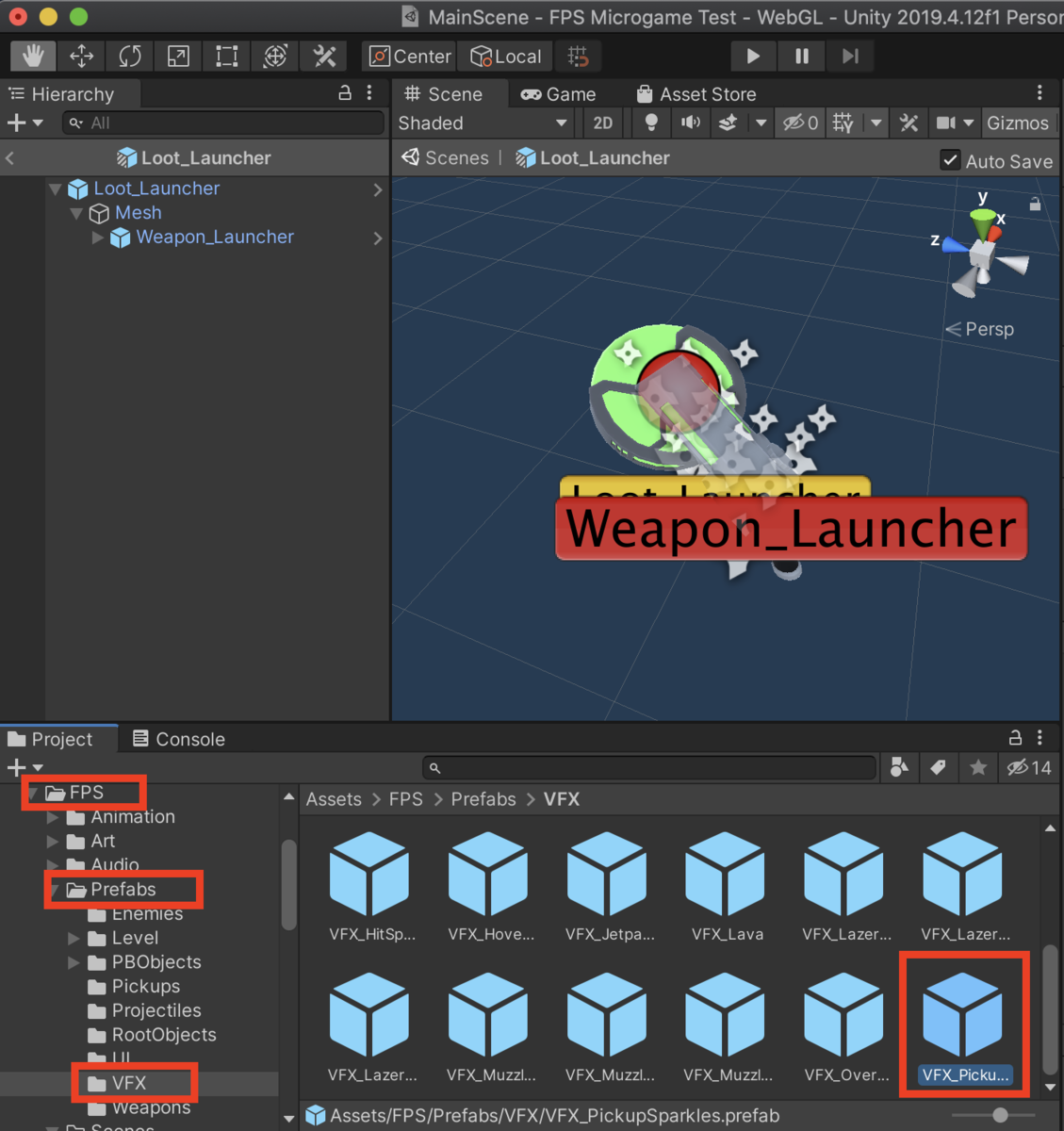The height and width of the screenshot is (1131, 1064).
Task: Select the Scale tool
Action: point(178,57)
